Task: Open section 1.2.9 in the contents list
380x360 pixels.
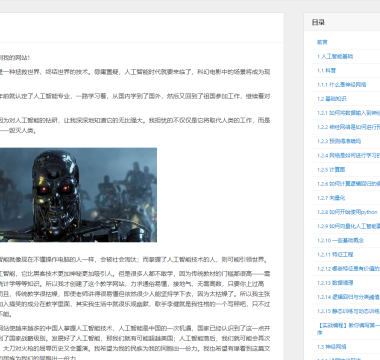Action: point(348,226)
